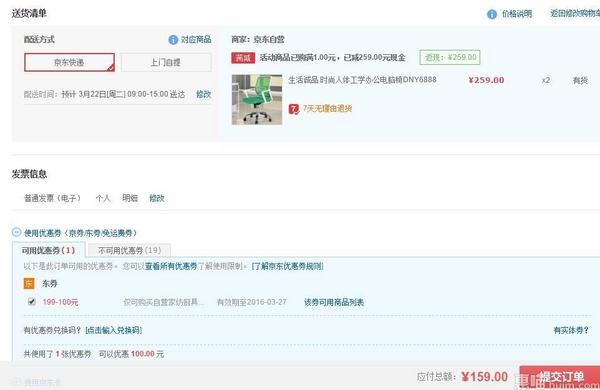Click 仅可购买自营家纺厨具 coupon description
Image resolution: width=600 pixels, height=390 pixels.
pyautogui.click(x=163, y=302)
